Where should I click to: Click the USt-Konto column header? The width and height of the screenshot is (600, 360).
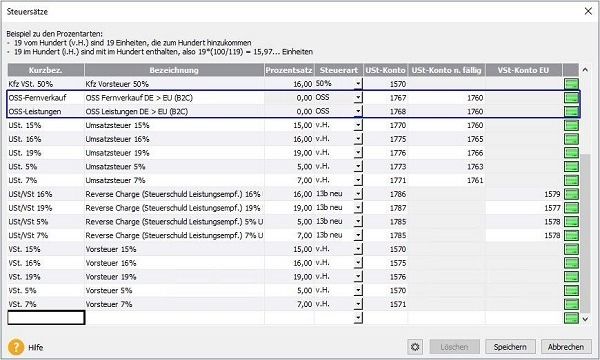pos(385,70)
